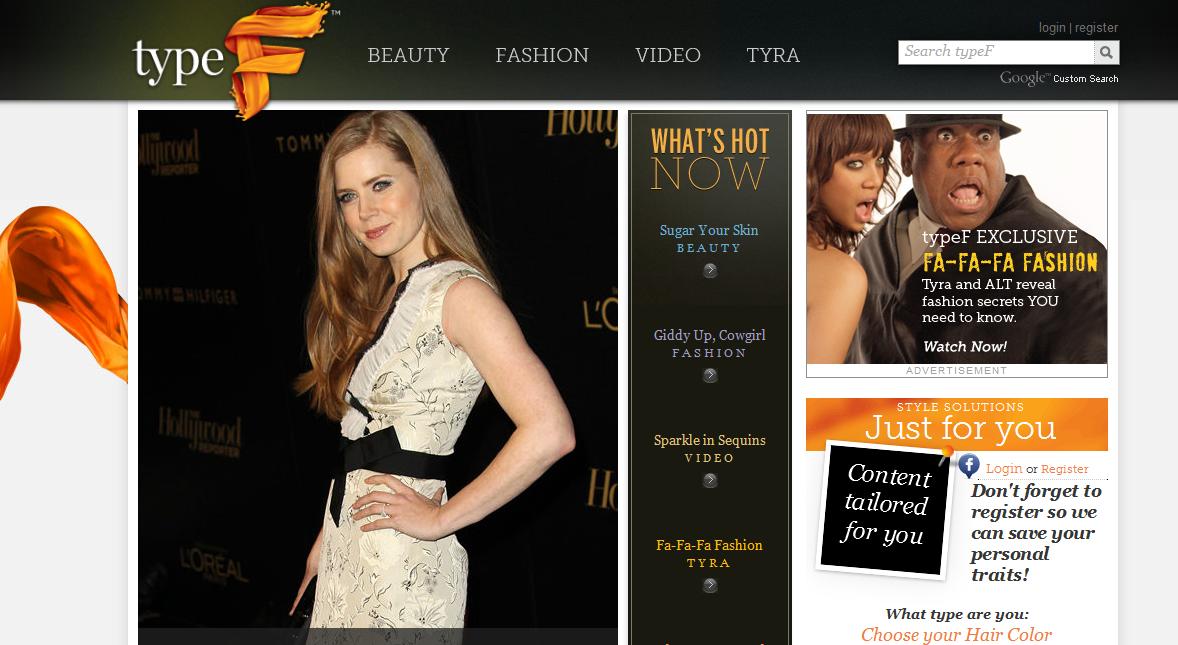
Task: Open the Sugar Your Skin article link
Action: coord(708,230)
